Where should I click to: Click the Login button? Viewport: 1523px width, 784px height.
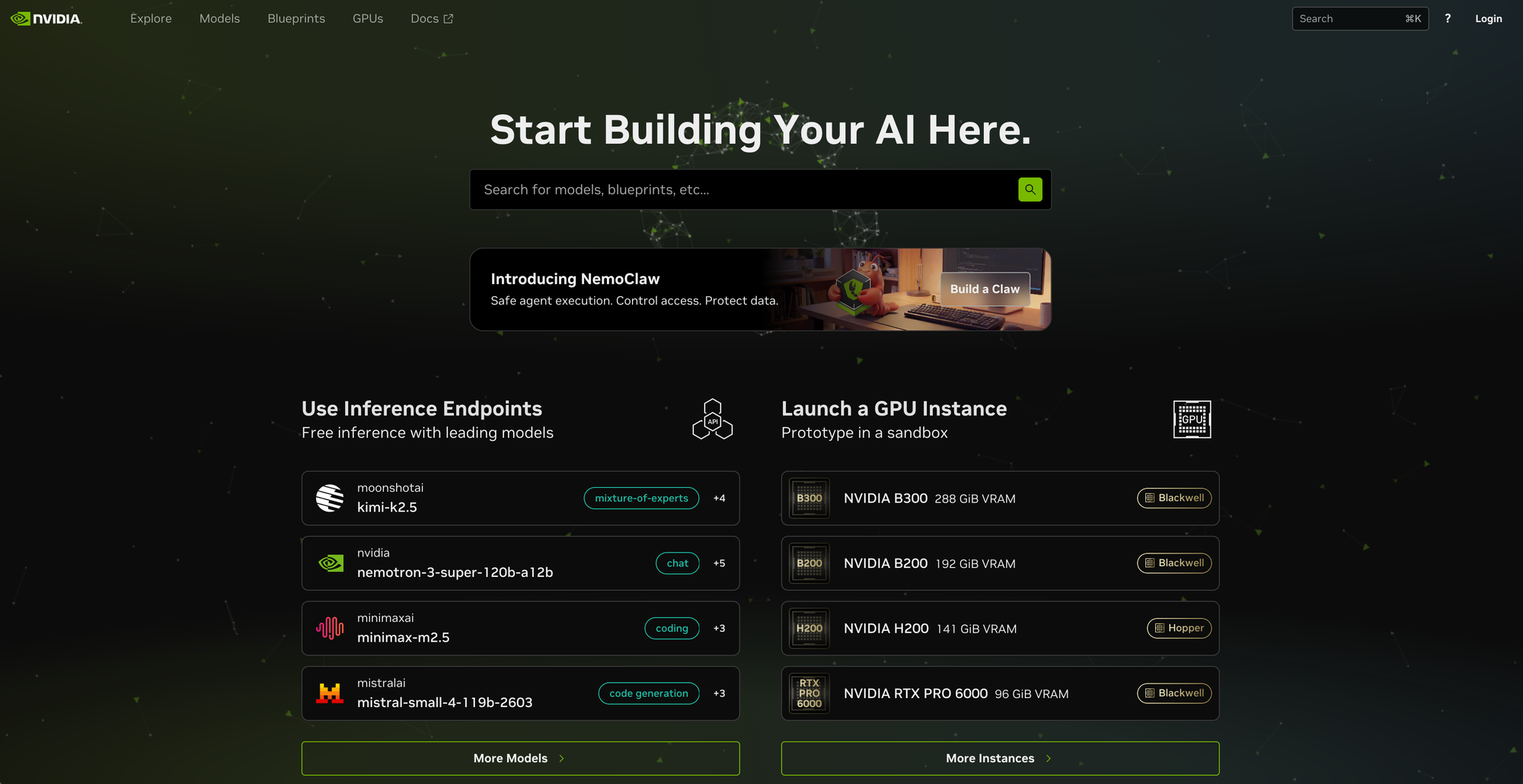coord(1488,18)
